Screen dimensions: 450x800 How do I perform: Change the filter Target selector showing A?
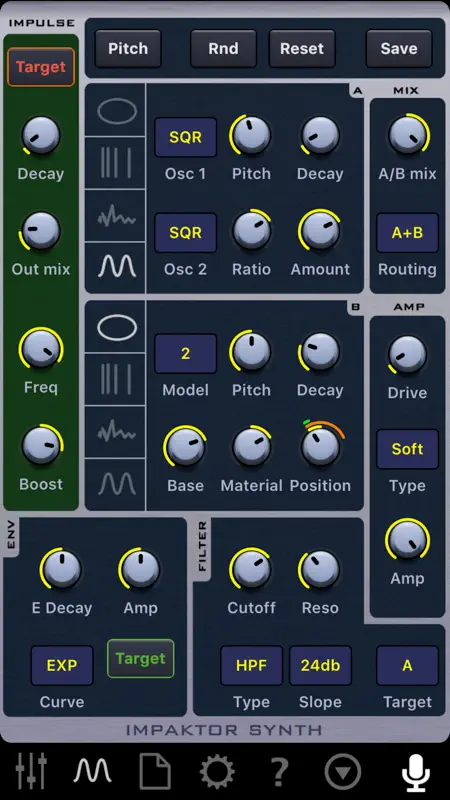coord(407,665)
